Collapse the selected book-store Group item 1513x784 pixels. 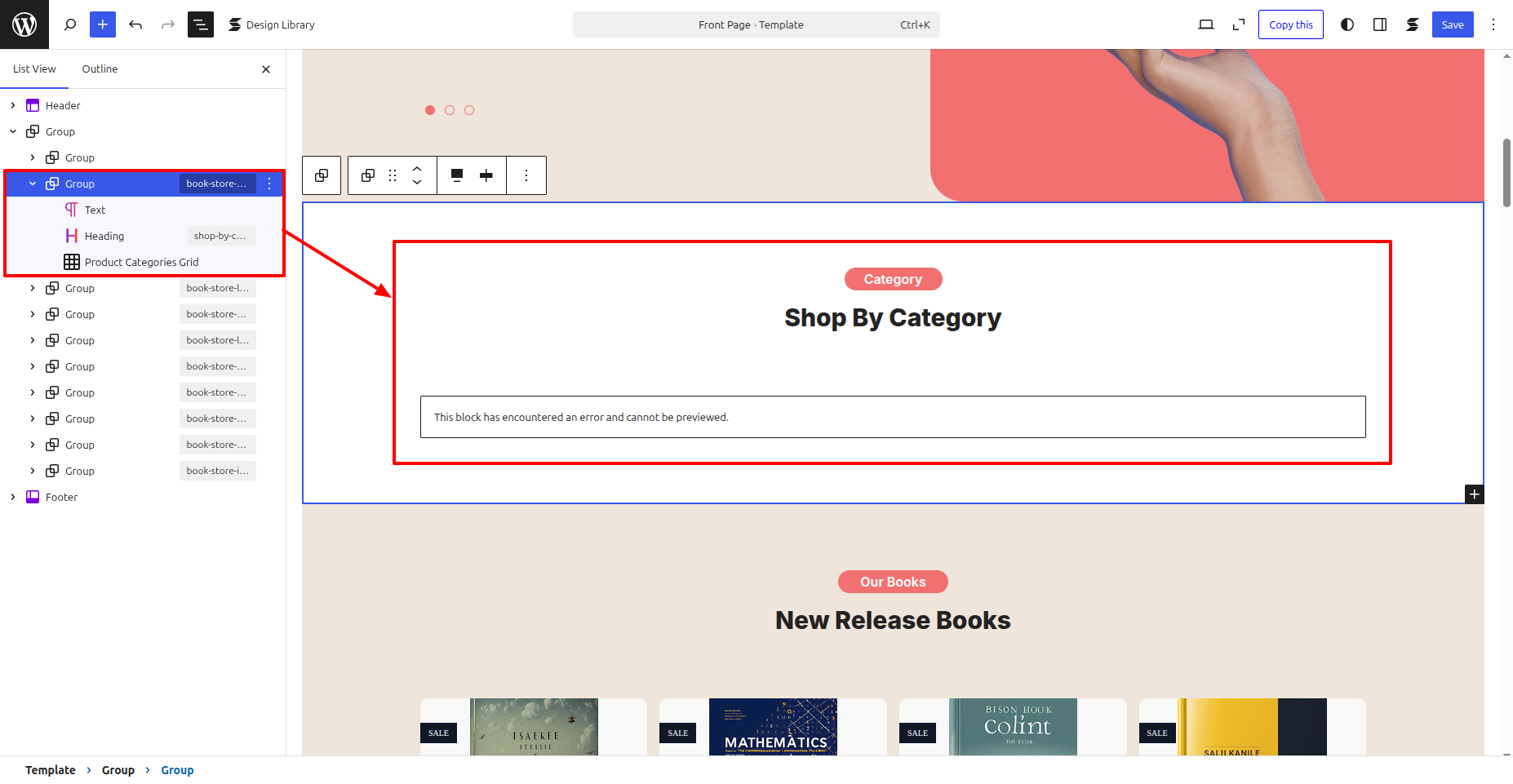tap(33, 184)
